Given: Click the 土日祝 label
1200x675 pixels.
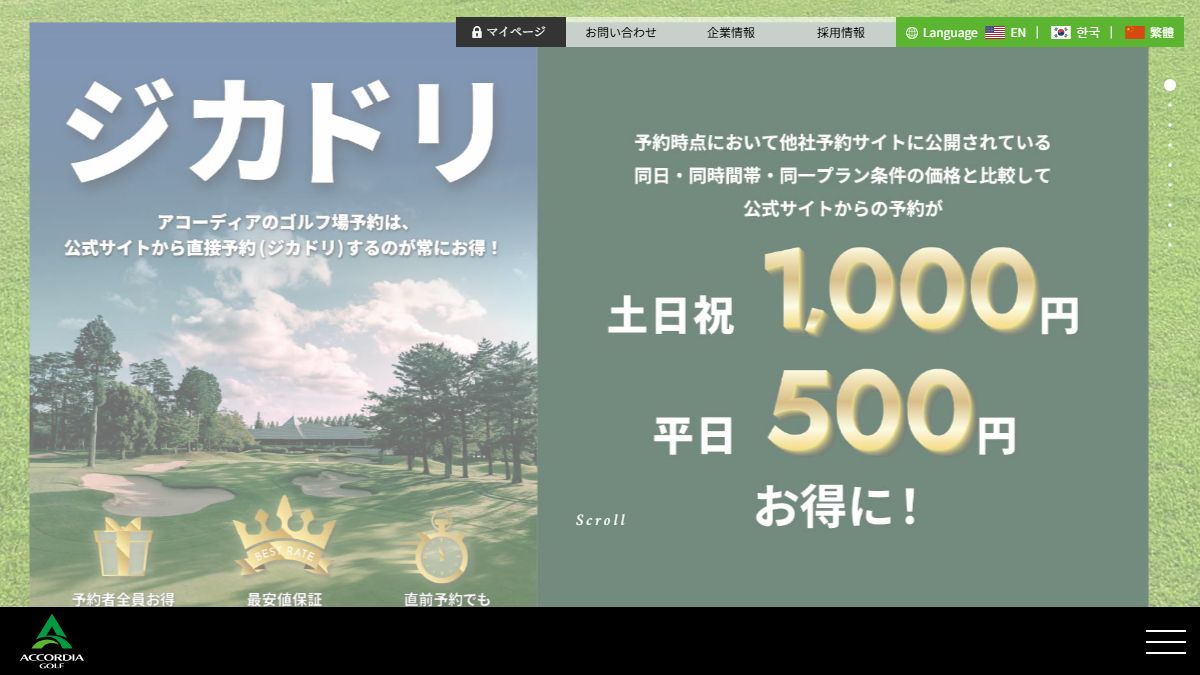Looking at the screenshot, I should [670, 315].
